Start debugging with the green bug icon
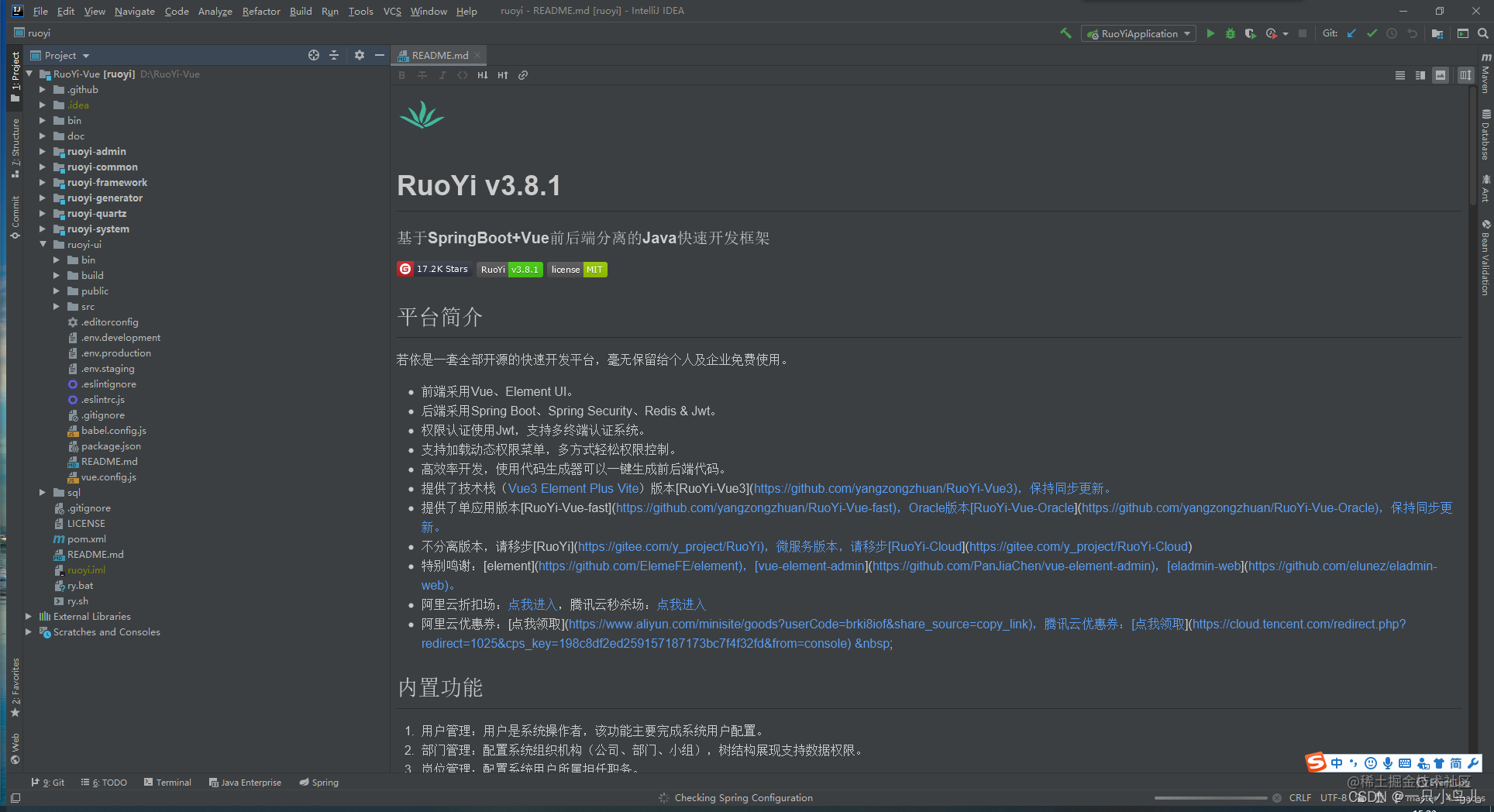1494x812 pixels. pos(1231,33)
